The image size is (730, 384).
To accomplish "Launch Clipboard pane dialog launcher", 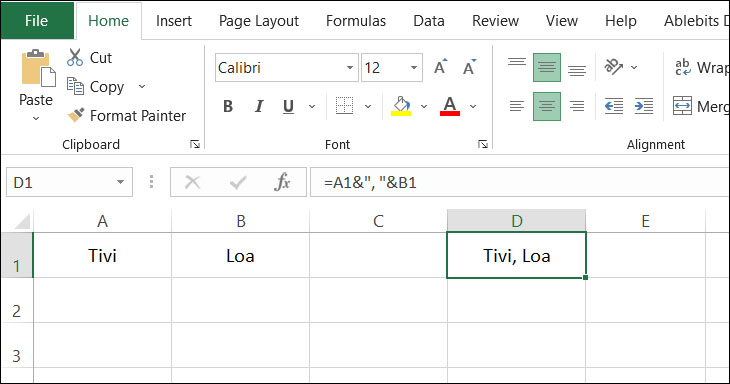I will pos(195,144).
